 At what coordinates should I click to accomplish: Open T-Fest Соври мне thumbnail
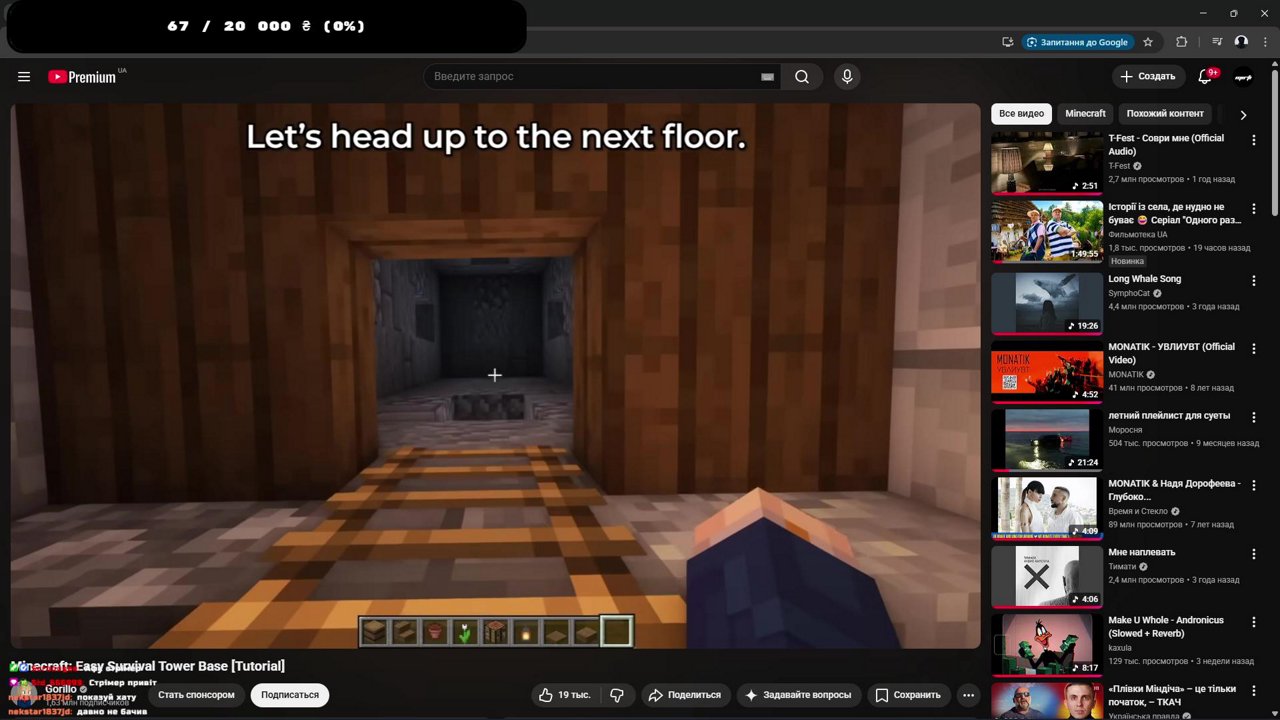[1047, 162]
